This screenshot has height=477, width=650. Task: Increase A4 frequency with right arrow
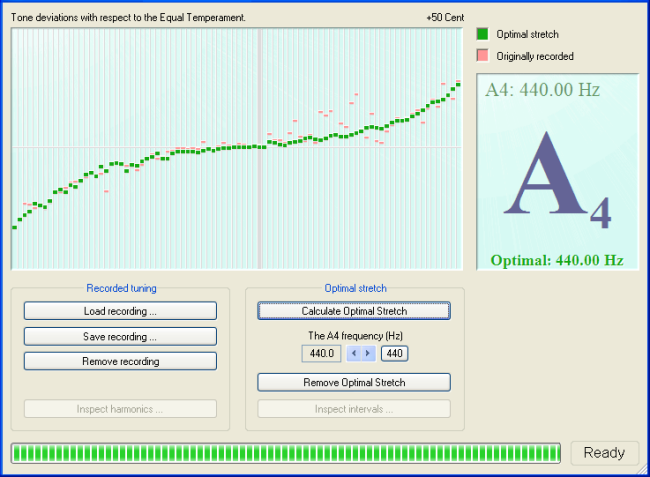point(368,354)
